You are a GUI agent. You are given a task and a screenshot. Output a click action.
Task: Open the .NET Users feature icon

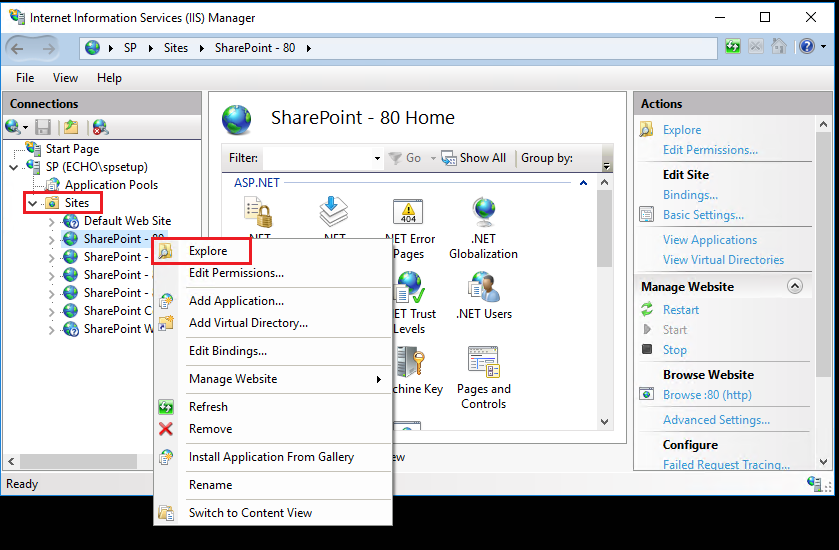484,287
